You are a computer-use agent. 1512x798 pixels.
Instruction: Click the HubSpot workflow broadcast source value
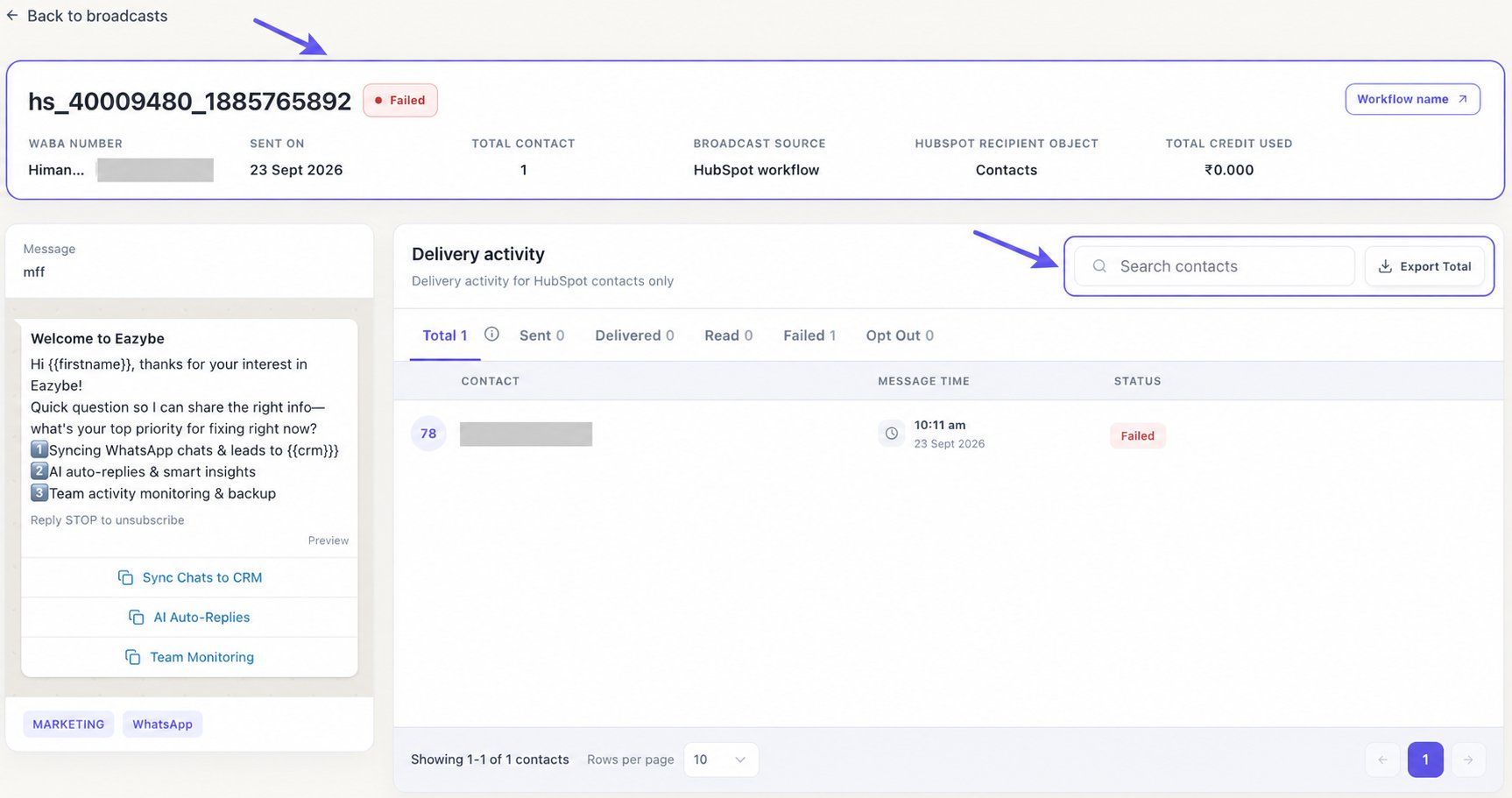point(756,170)
